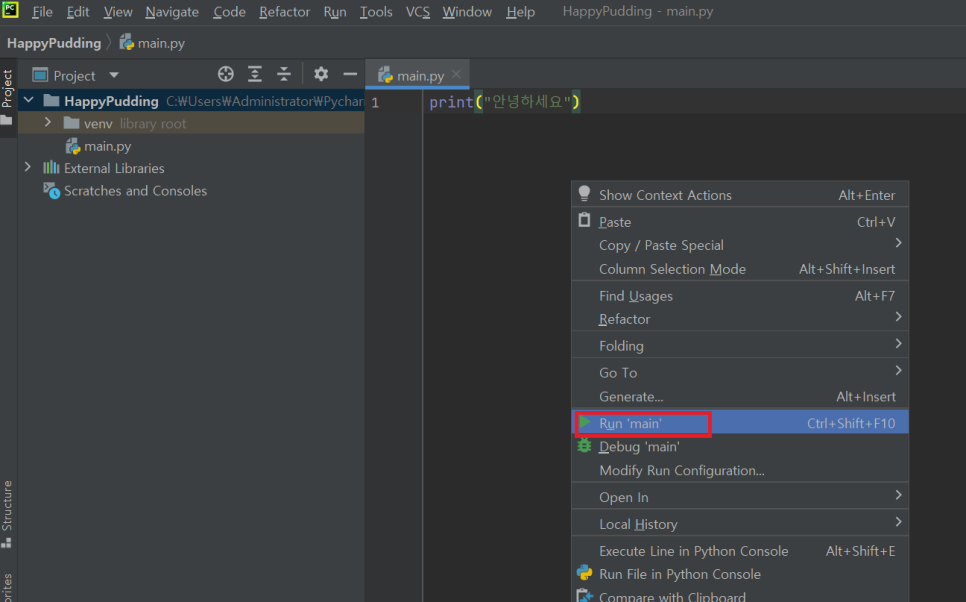Click the lightbulb icon of Show Context Actions

point(584,193)
